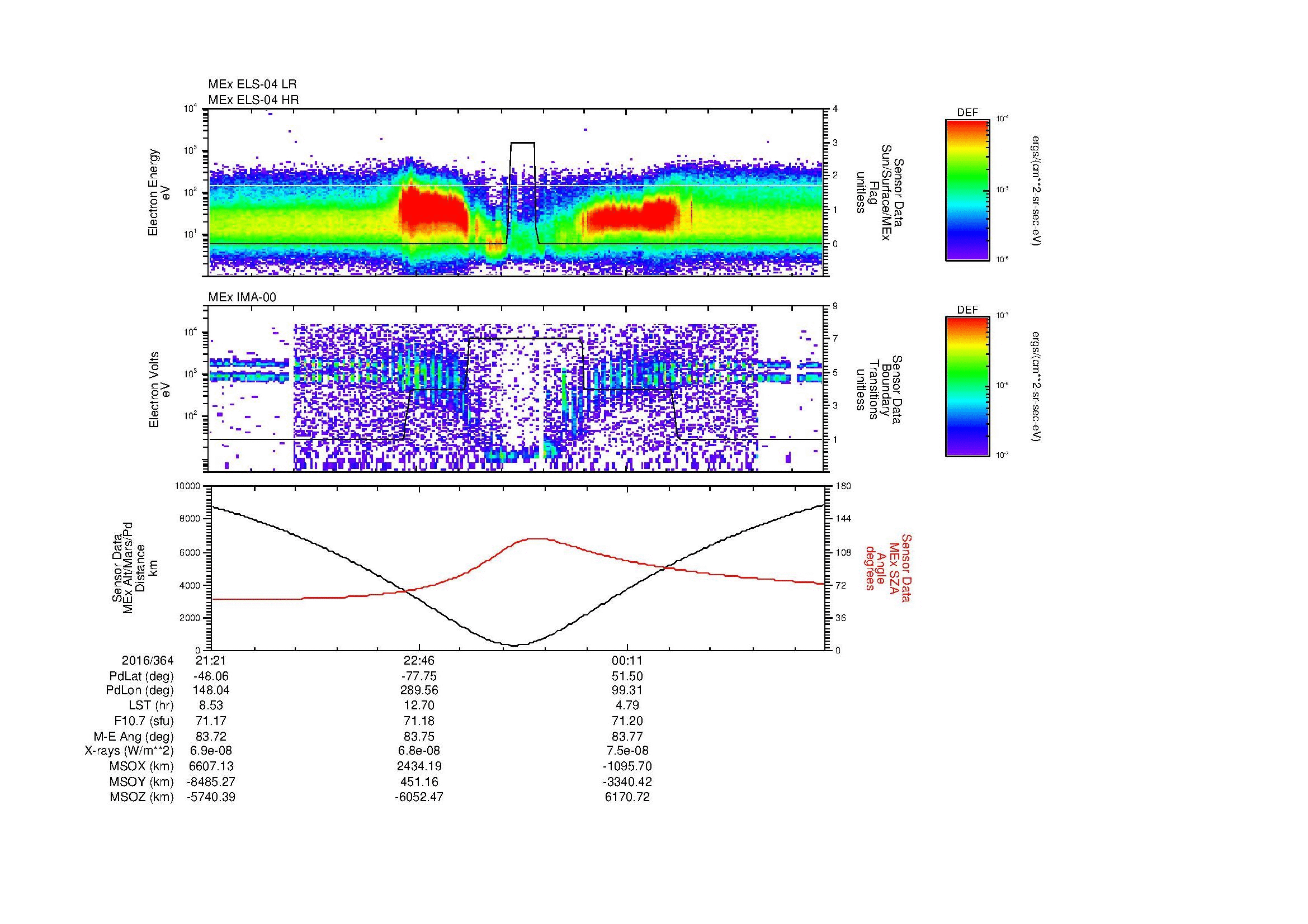Click the lower DEF color bar
The image size is (1308, 924).
(967, 387)
